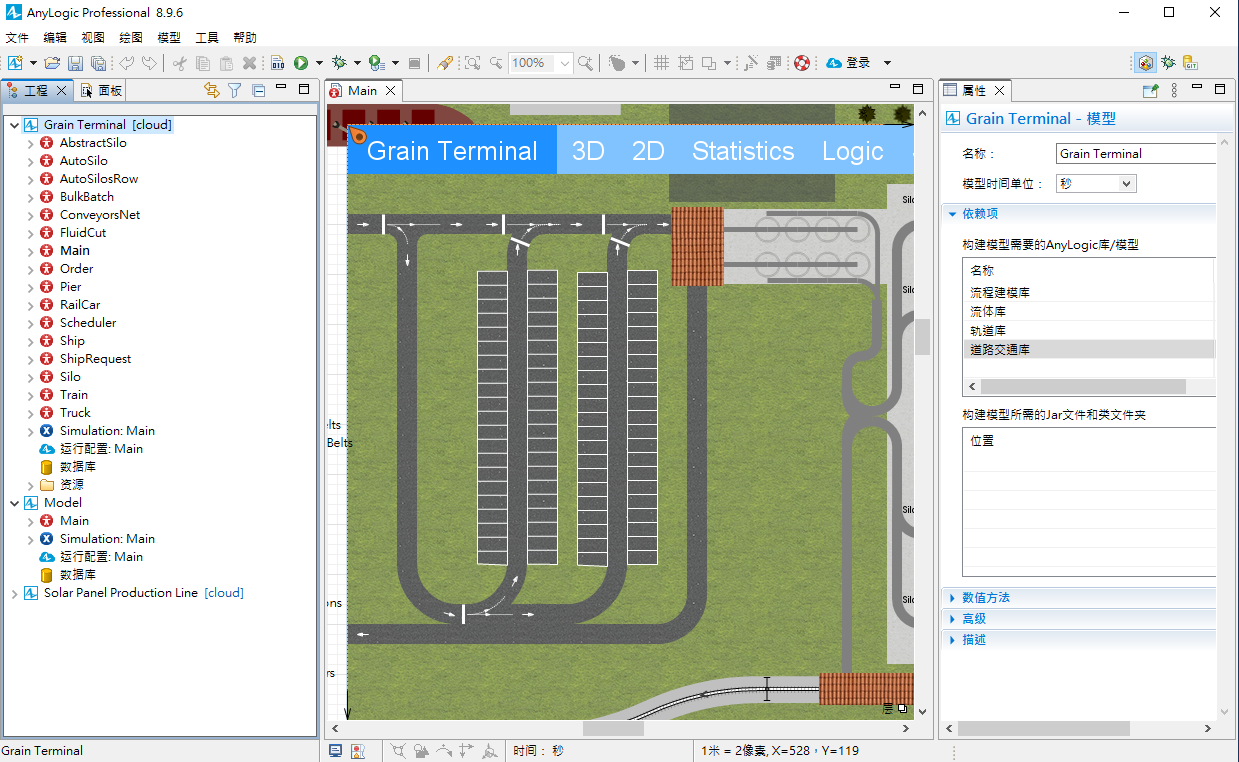This screenshot has width=1239, height=762.
Task: Switch to the 面板 tab
Action: tap(101, 90)
